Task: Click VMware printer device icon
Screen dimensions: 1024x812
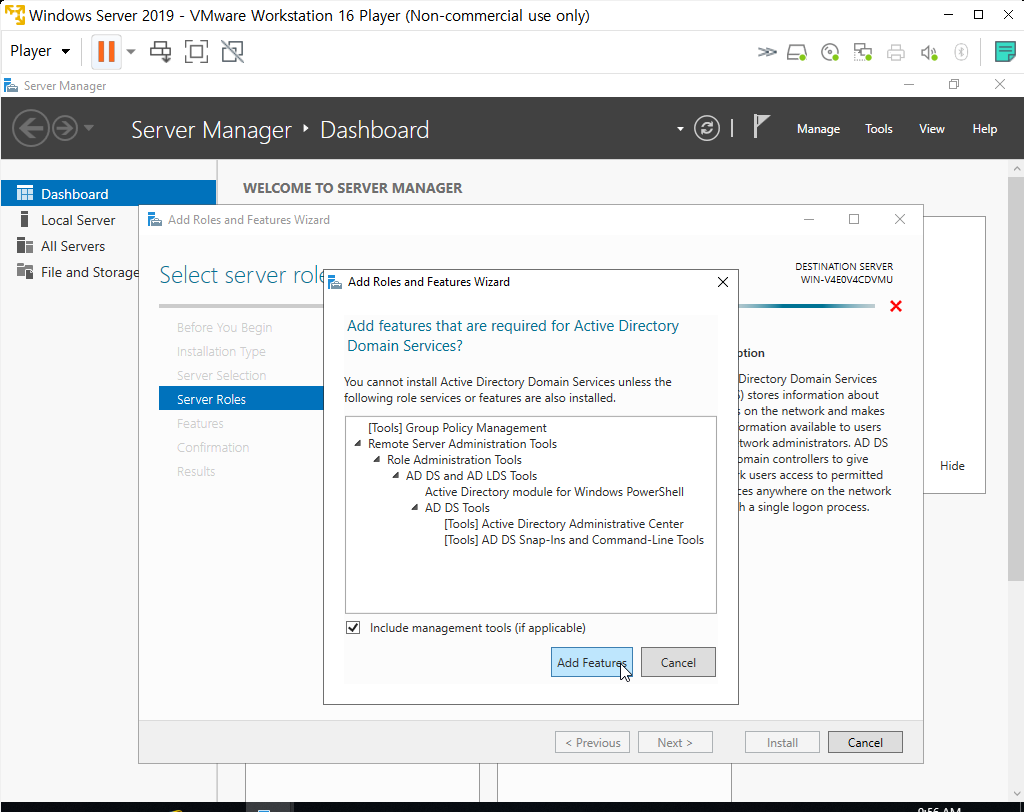Action: (895, 52)
